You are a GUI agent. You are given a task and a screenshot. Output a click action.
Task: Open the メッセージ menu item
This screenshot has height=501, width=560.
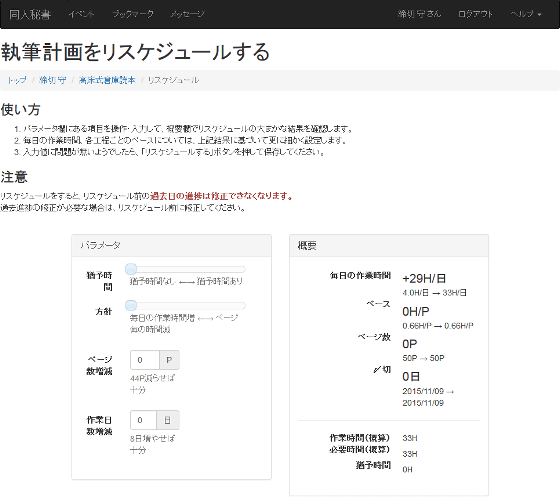click(x=188, y=14)
